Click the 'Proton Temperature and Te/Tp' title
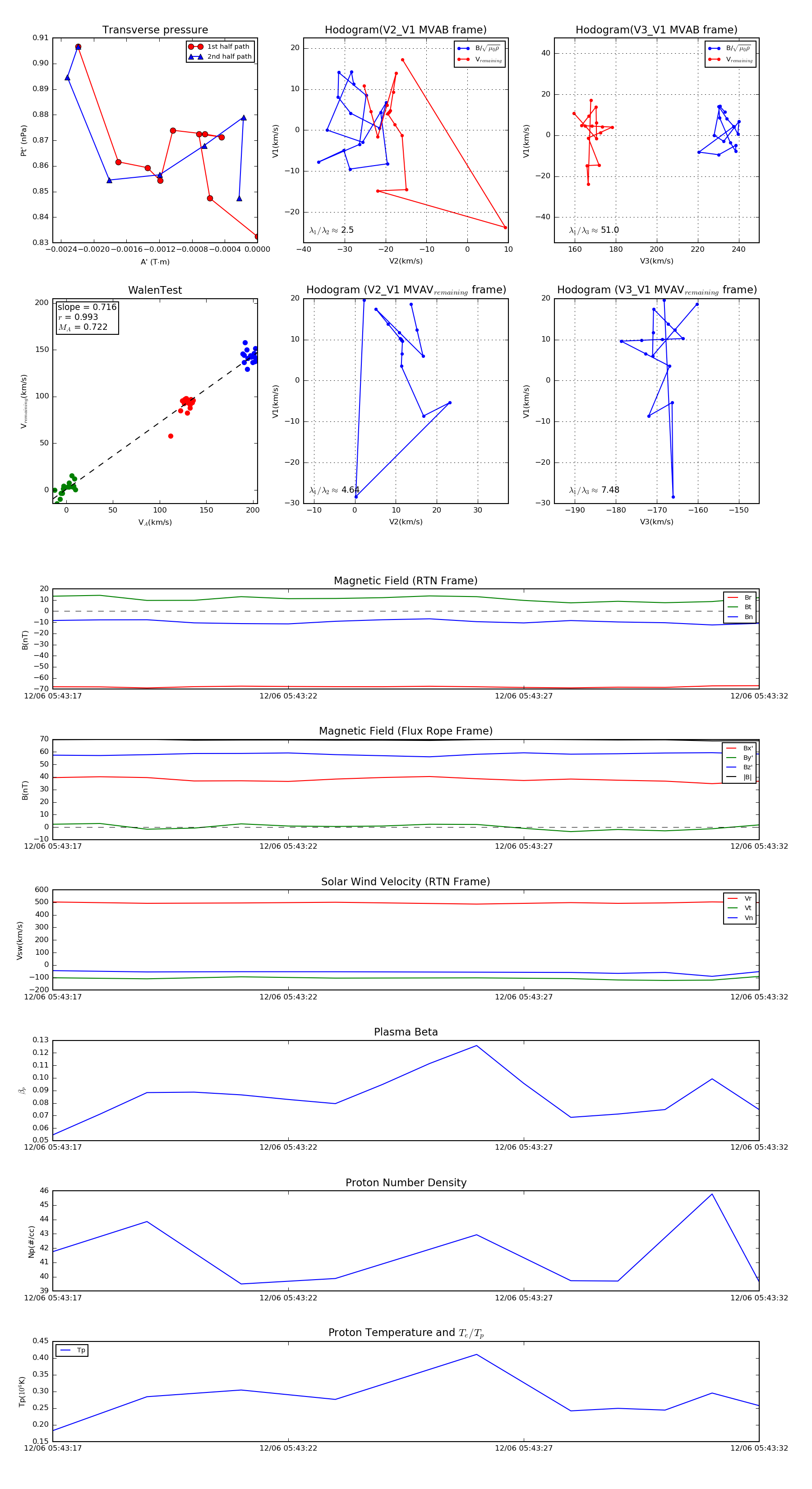The width and height of the screenshot is (812, 1489). tap(406, 1333)
